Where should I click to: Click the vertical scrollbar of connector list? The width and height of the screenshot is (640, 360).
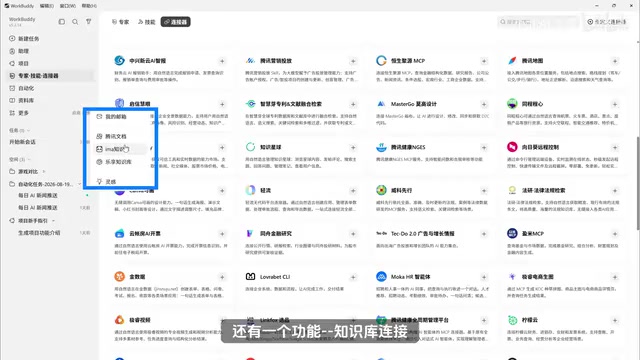coord(638,183)
